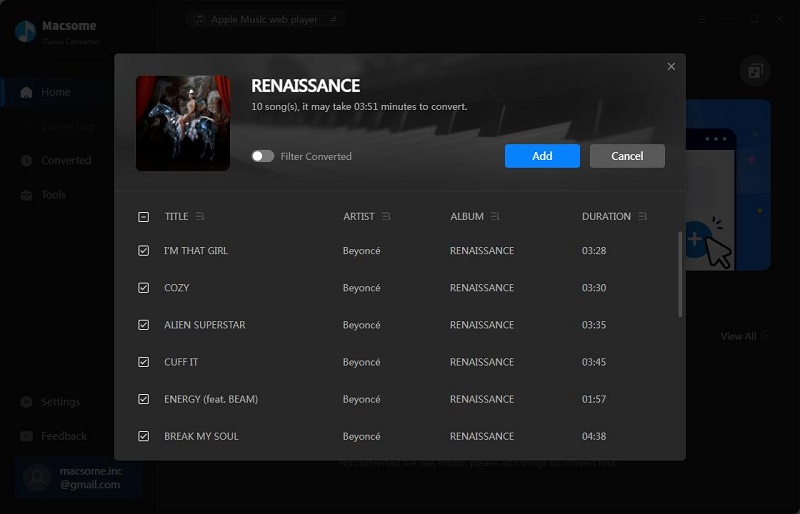Click the RENAISSANCE album cover thumbnail
Viewport: 800px width, 514px height.
pyautogui.click(x=183, y=123)
